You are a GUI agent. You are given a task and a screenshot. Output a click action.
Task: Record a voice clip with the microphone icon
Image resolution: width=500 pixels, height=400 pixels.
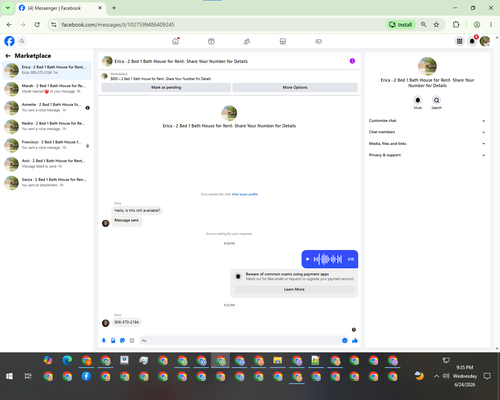(104, 340)
